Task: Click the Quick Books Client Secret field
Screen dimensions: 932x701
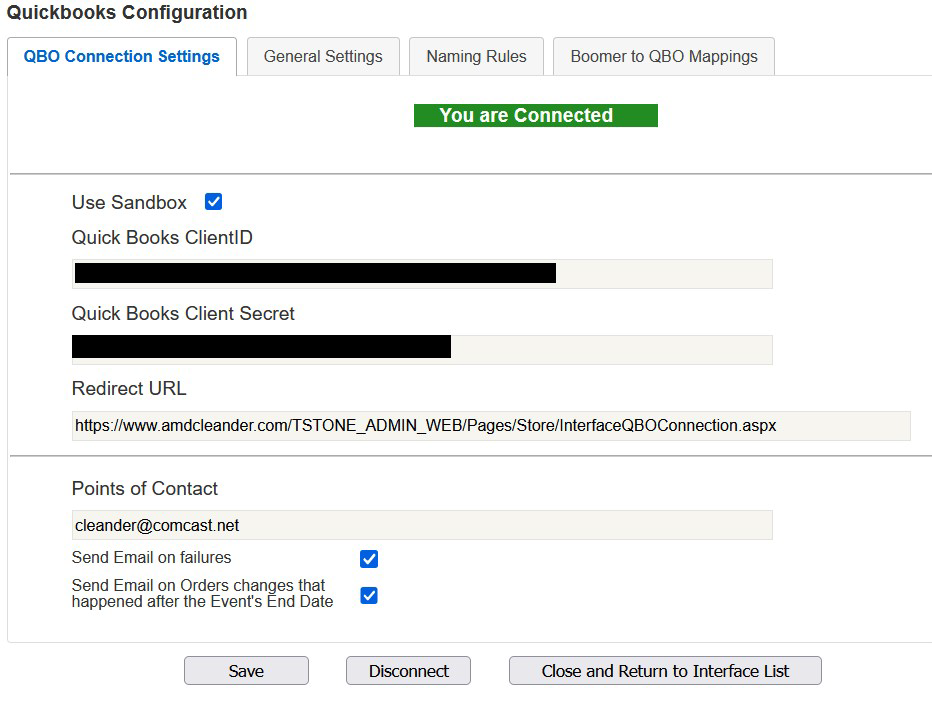Action: tap(422, 350)
